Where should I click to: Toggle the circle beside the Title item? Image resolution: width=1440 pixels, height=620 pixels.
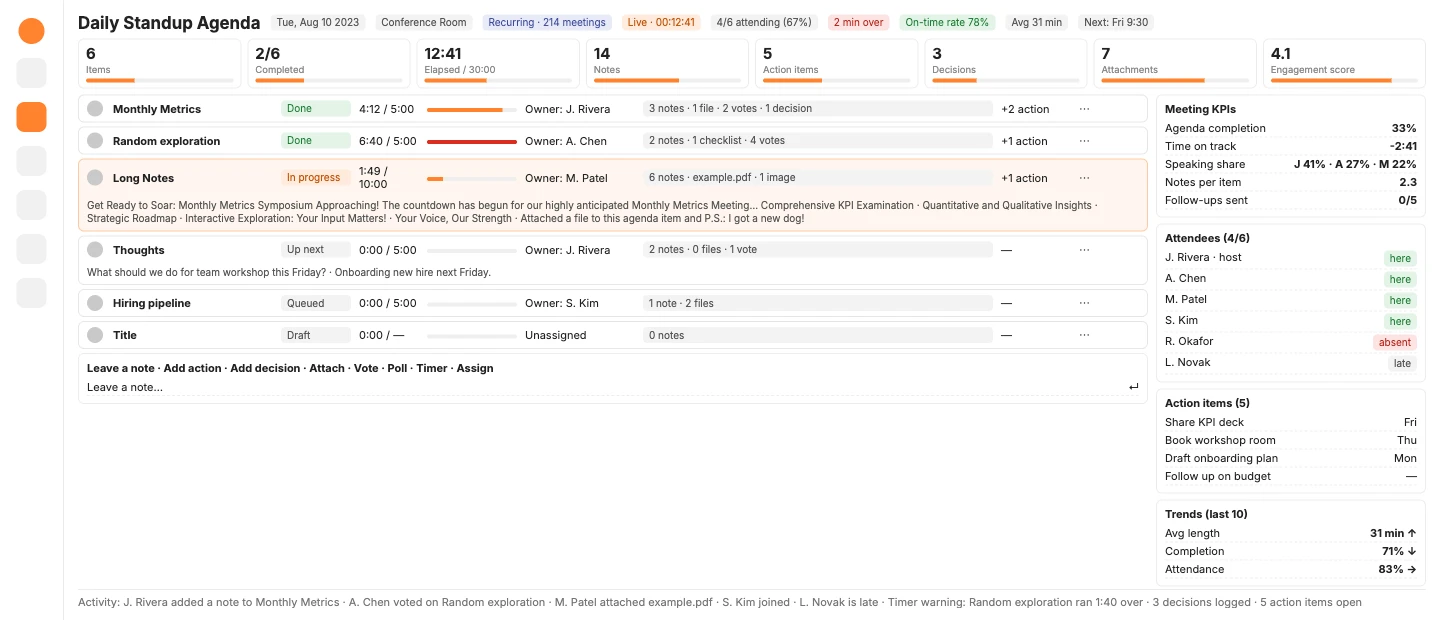click(95, 335)
